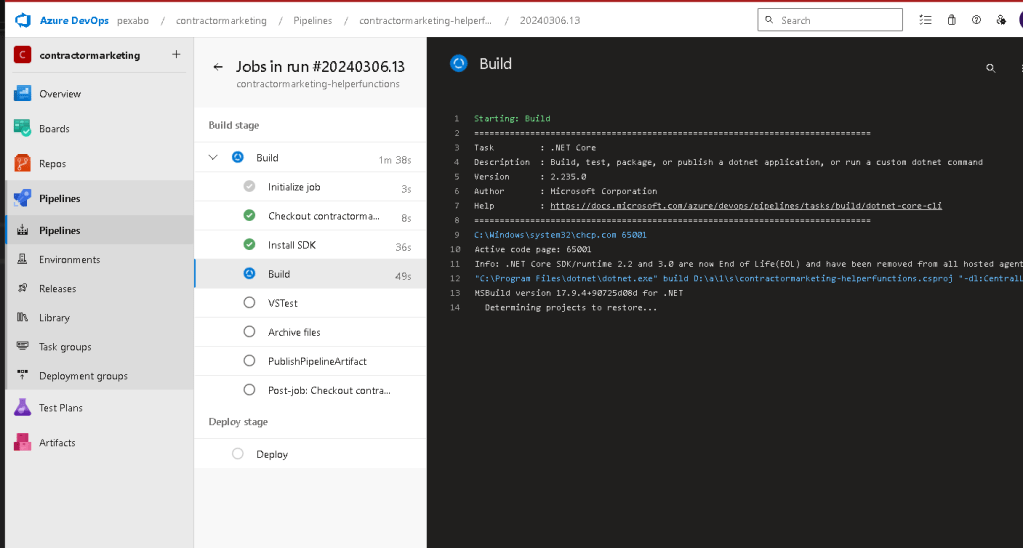Open the user settings icon
The image size is (1023, 548).
[1001, 20]
